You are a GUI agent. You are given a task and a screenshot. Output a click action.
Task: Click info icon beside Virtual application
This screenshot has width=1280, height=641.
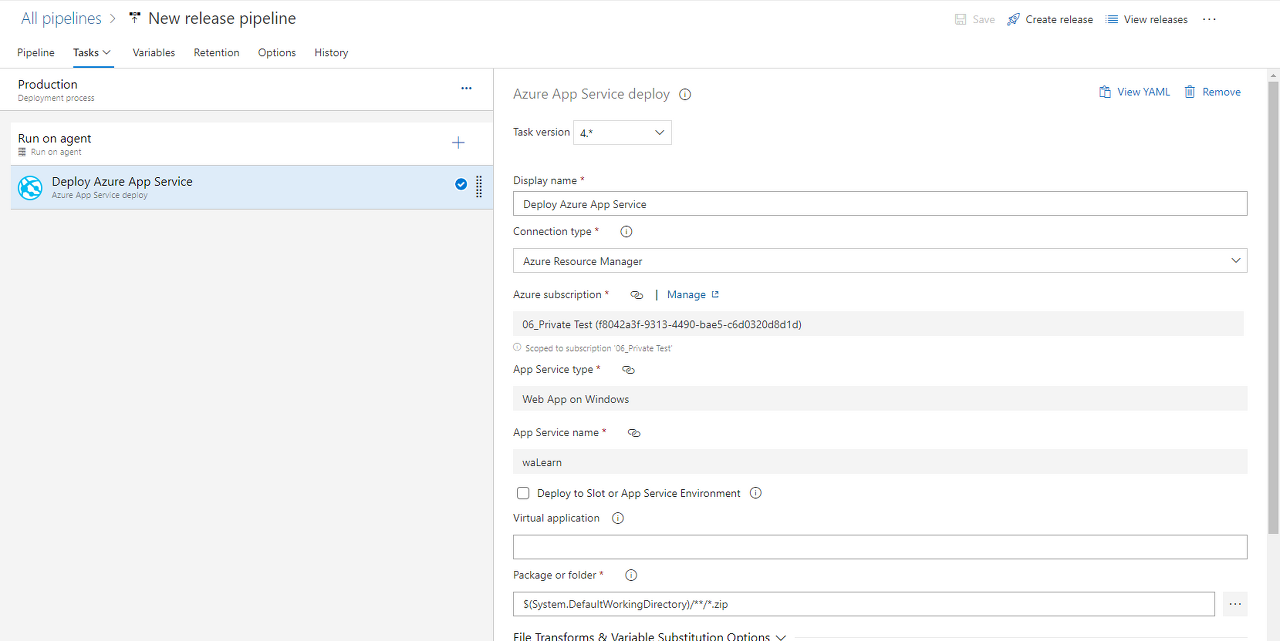click(x=618, y=518)
